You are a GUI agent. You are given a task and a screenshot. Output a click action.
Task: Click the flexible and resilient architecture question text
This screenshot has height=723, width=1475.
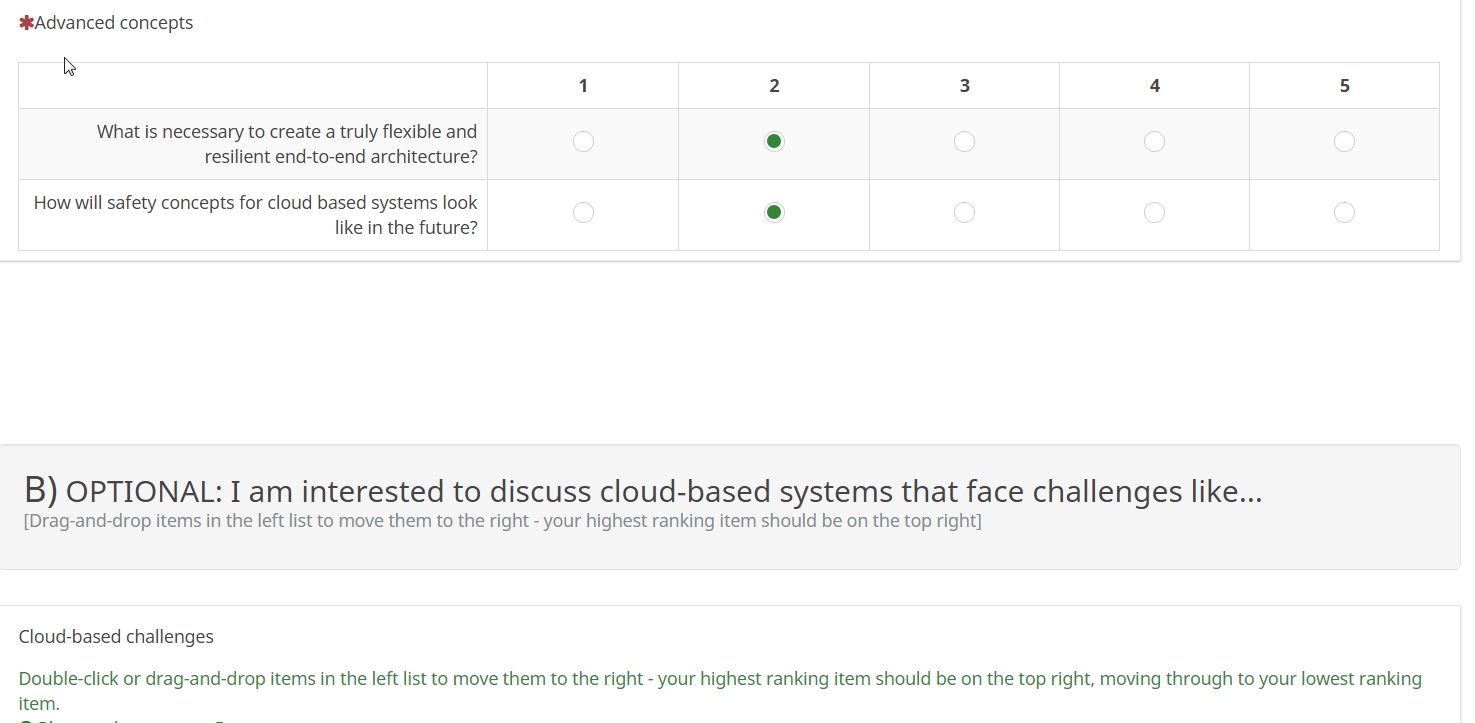[x=287, y=144]
